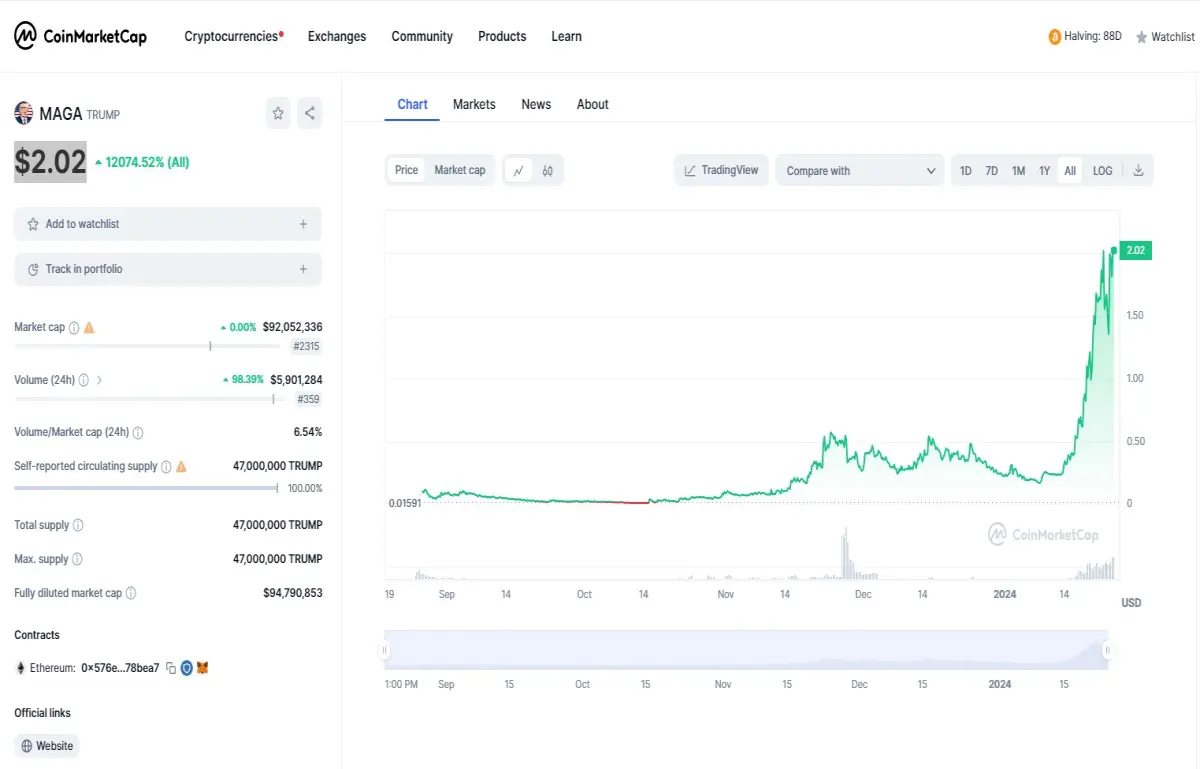
Task: Click the #359 volume rank badge
Action: [x=309, y=399]
